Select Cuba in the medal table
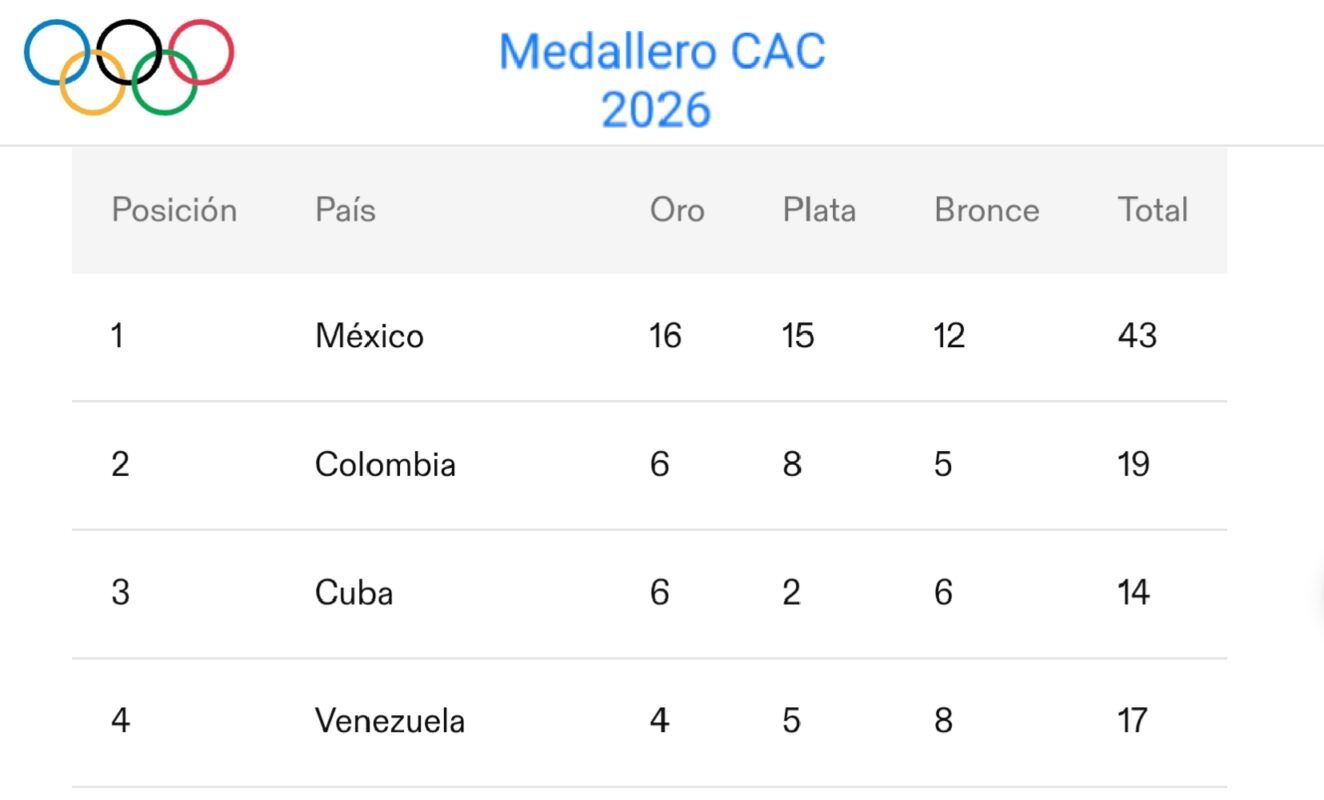Screen dimensions: 1324x800 [354, 593]
